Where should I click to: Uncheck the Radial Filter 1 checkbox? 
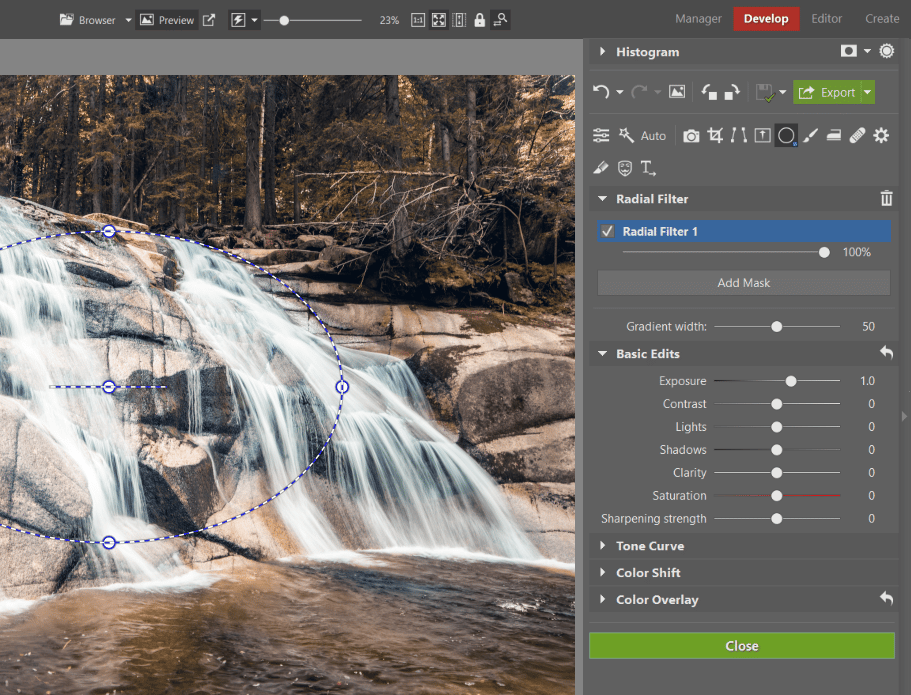[608, 231]
